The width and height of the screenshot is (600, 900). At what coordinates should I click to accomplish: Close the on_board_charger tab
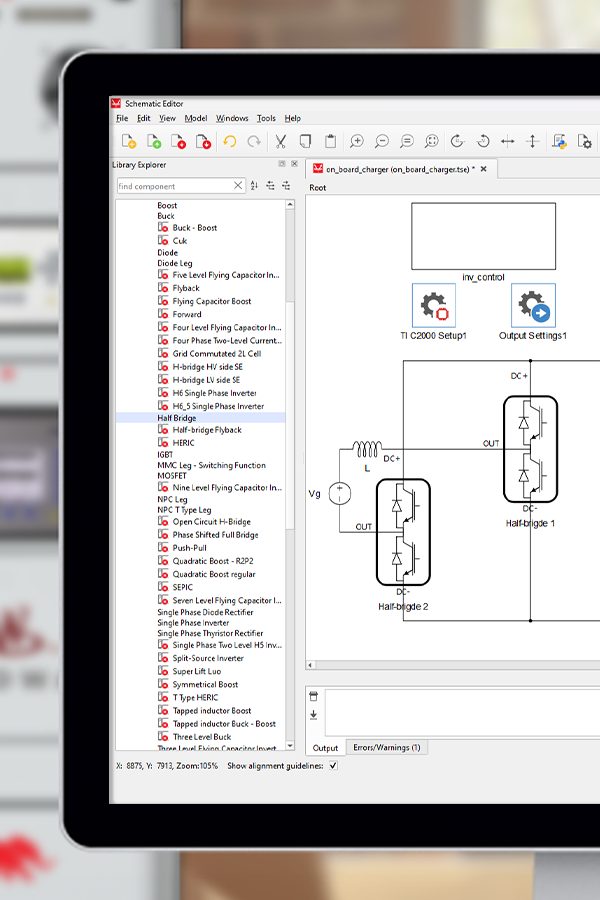(483, 169)
